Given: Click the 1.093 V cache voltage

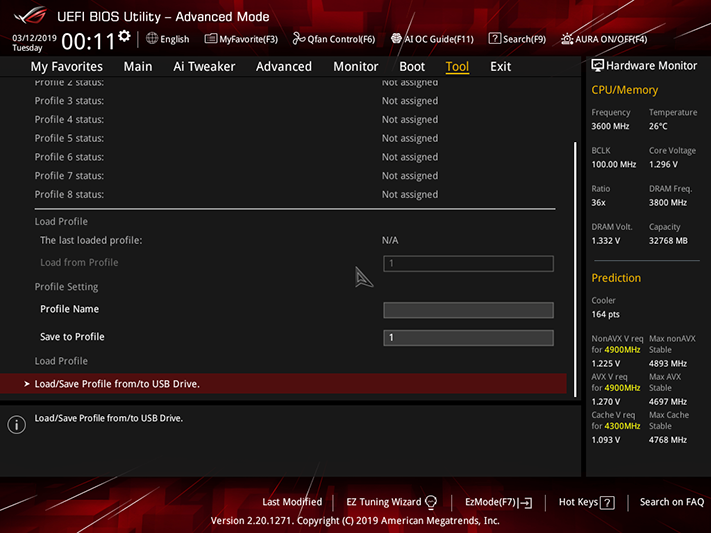Looking at the screenshot, I should pyautogui.click(x=605, y=440).
